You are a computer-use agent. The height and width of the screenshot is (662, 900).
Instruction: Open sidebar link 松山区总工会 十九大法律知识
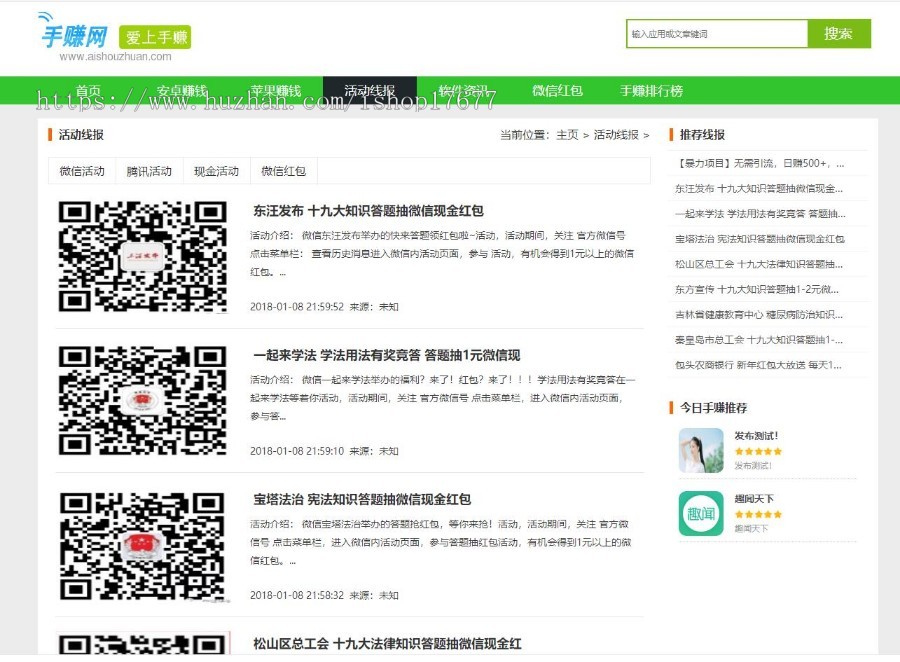click(759, 264)
